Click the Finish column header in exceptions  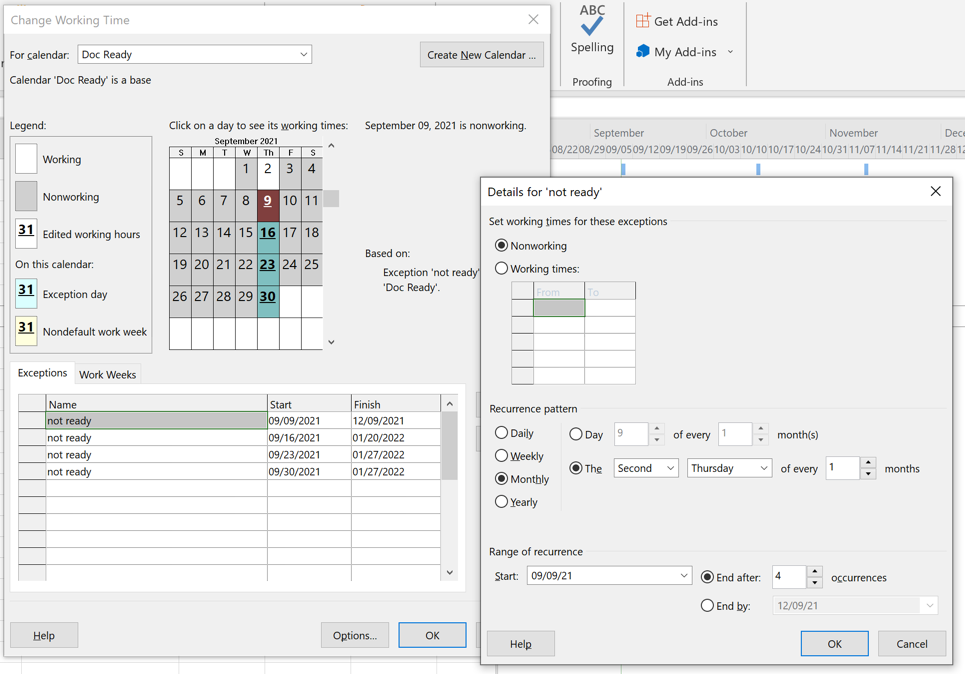click(x=396, y=404)
